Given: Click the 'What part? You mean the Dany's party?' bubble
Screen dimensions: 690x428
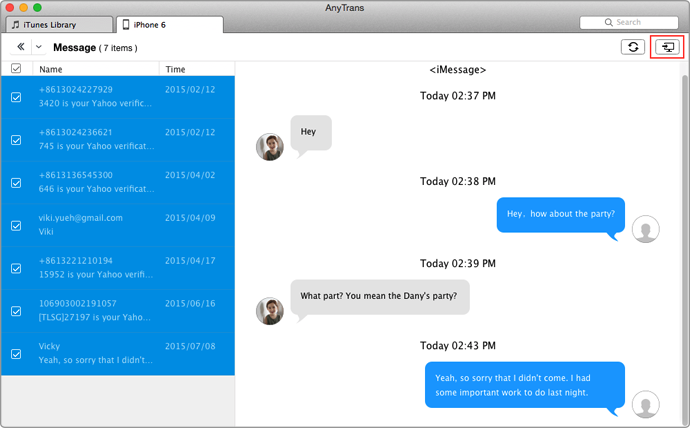Looking at the screenshot, I should pyautogui.click(x=380, y=297).
